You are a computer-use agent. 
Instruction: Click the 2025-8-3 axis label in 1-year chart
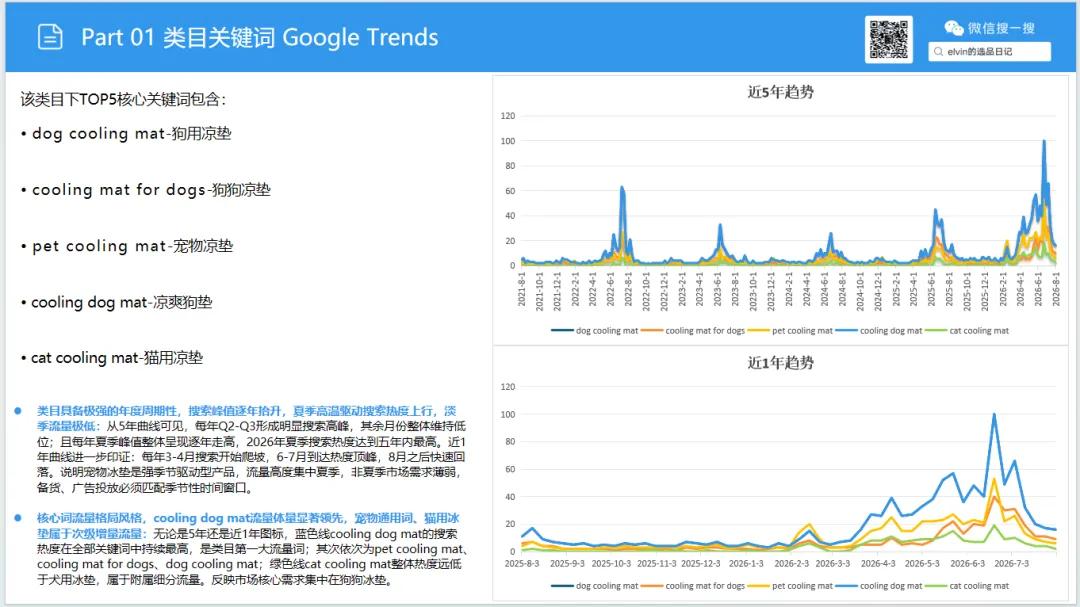[x=522, y=564]
